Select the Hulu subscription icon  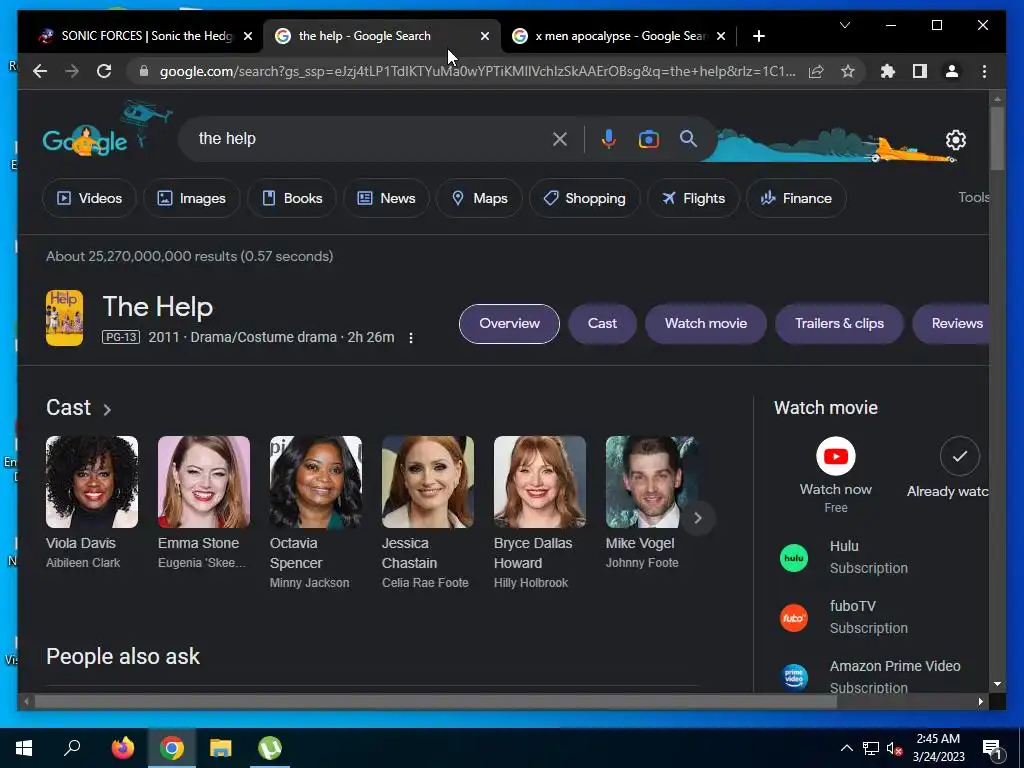pyautogui.click(x=794, y=558)
